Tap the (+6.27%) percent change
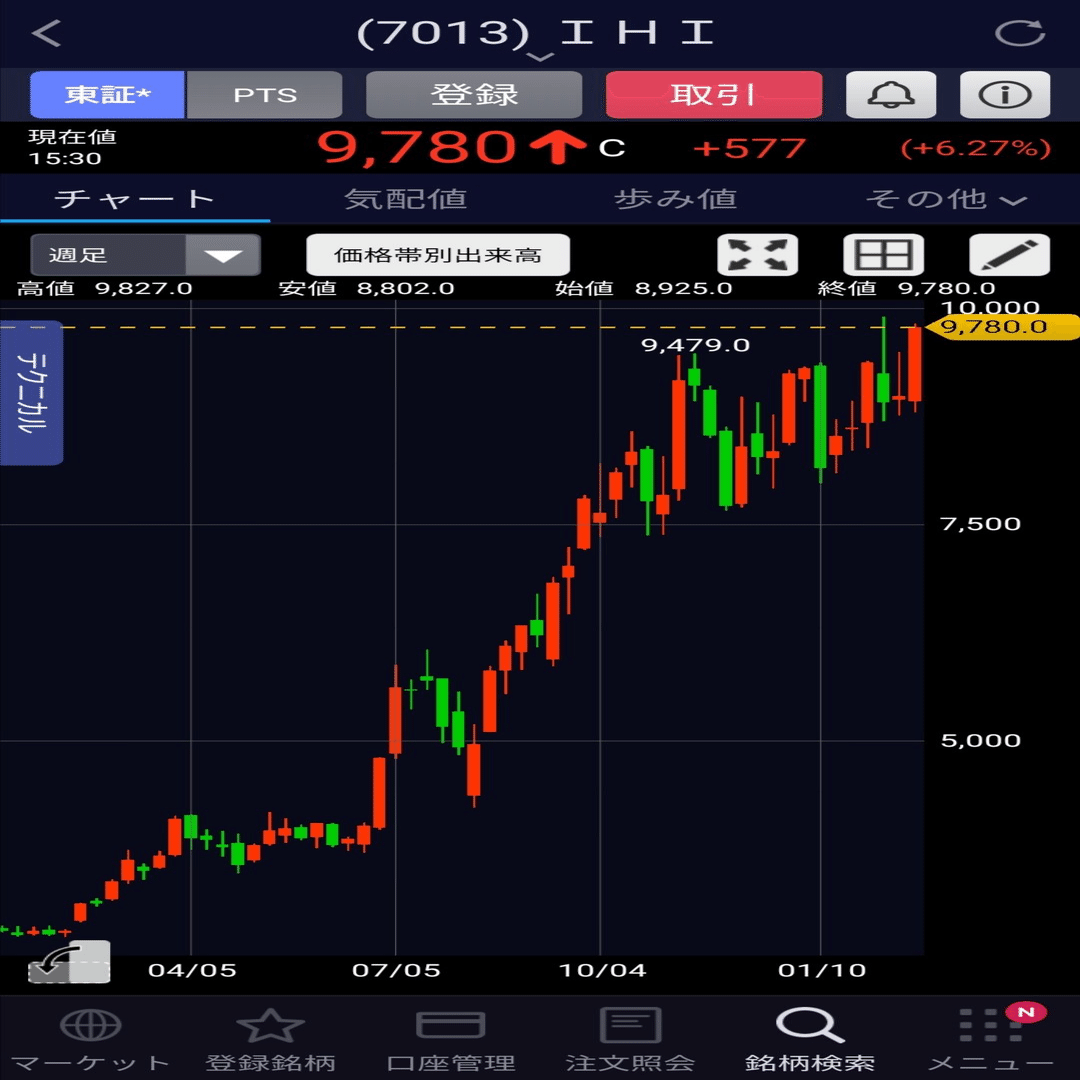Viewport: 1080px width, 1080px height. [976, 148]
